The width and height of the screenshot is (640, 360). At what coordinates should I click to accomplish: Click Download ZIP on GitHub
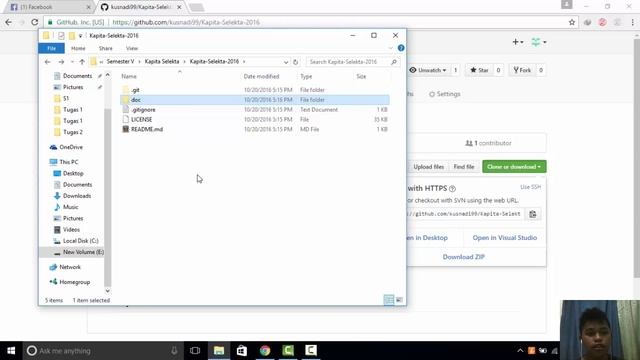tap(463, 257)
